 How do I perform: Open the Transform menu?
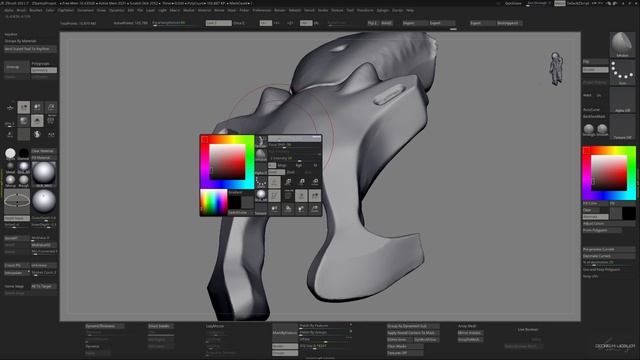click(x=365, y=10)
